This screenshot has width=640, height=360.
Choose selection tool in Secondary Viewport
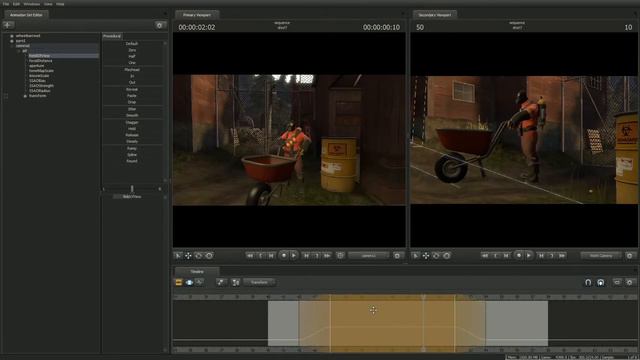click(x=416, y=256)
